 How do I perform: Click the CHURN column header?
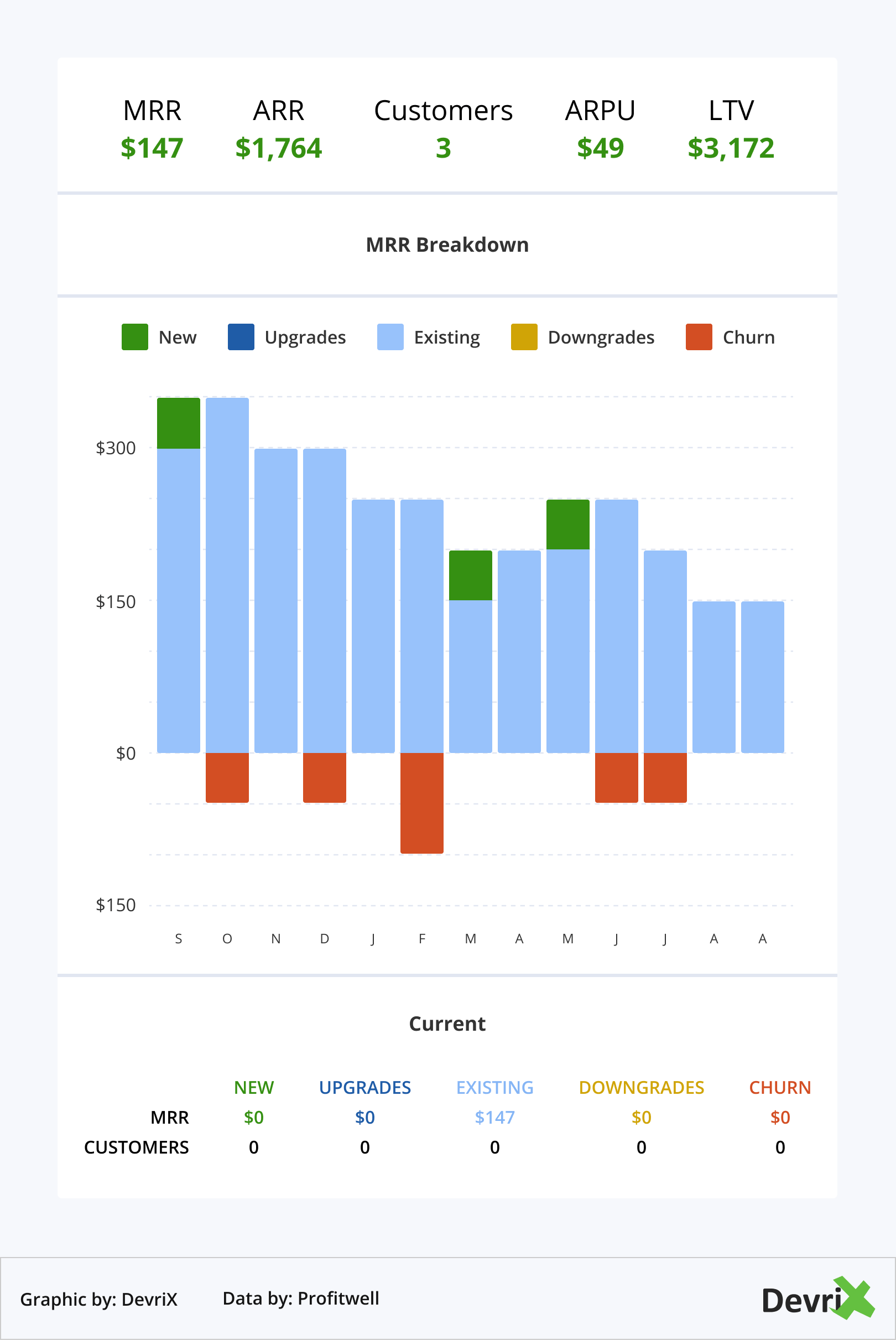[780, 1087]
